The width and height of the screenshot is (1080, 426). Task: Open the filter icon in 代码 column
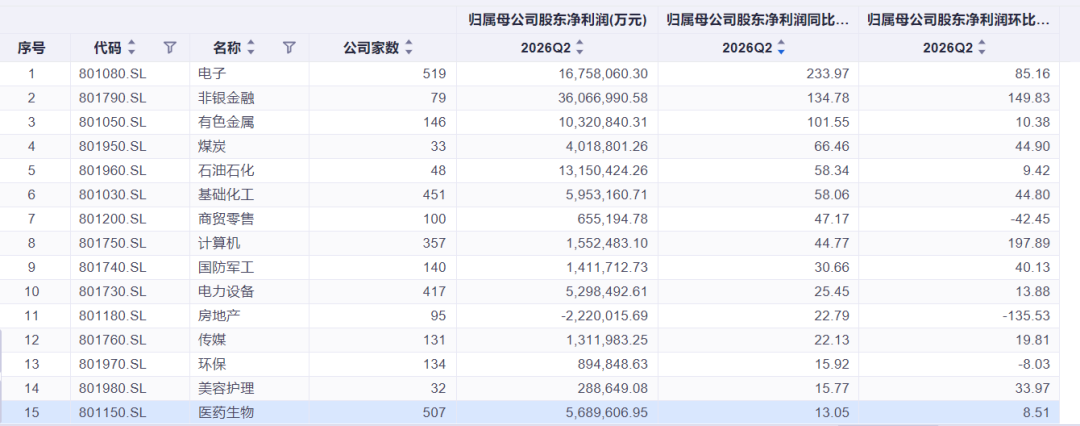[170, 48]
